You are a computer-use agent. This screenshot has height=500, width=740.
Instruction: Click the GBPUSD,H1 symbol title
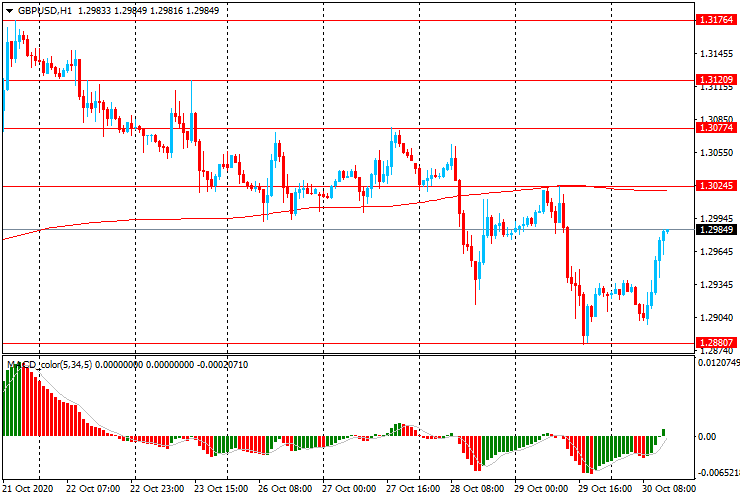click(x=45, y=10)
